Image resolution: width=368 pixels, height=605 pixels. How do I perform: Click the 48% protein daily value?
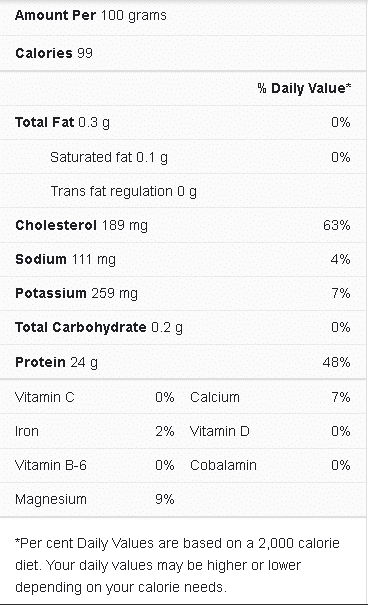click(x=336, y=362)
